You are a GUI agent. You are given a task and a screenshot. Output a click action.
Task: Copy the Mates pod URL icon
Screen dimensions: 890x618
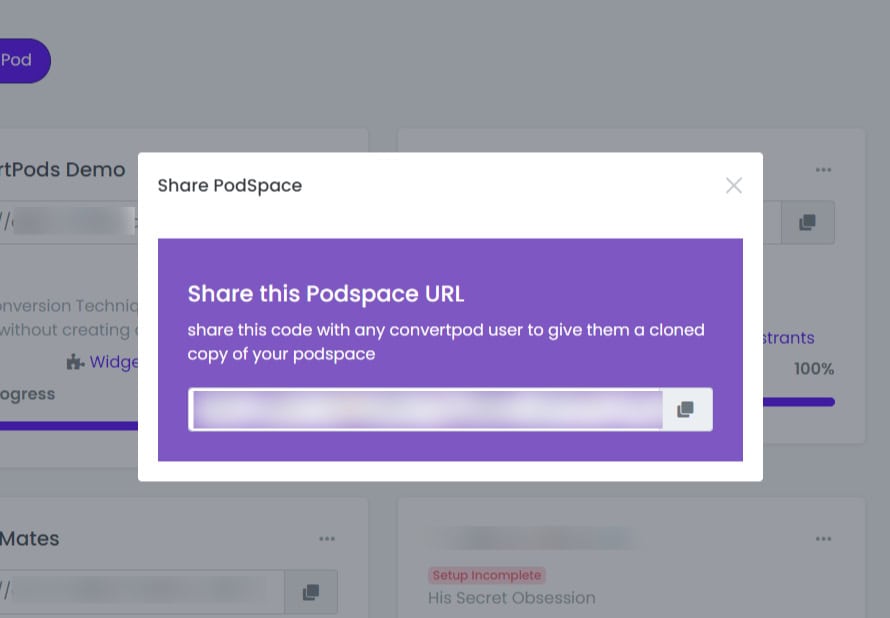(311, 592)
